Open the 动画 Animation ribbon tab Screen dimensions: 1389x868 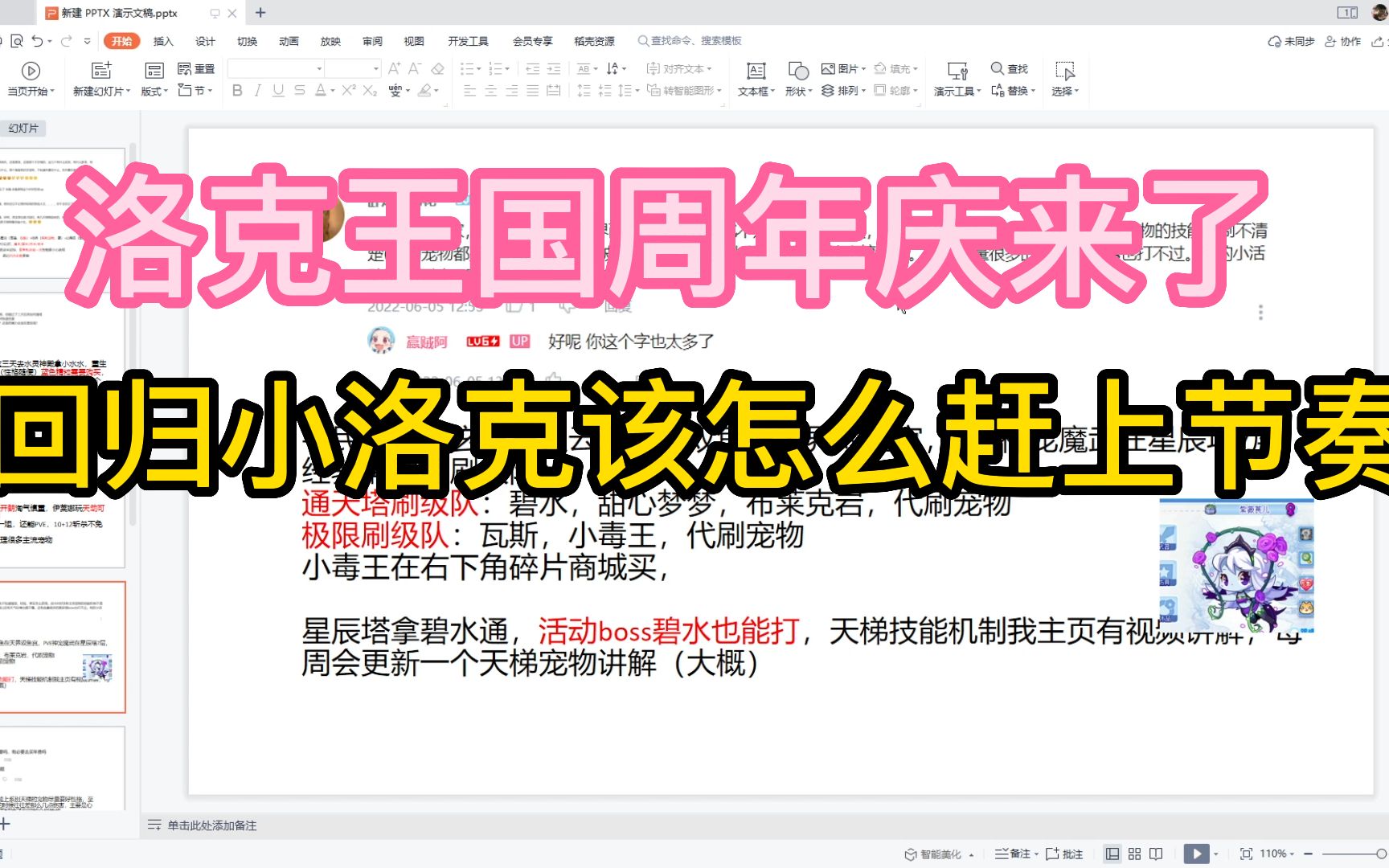point(289,41)
